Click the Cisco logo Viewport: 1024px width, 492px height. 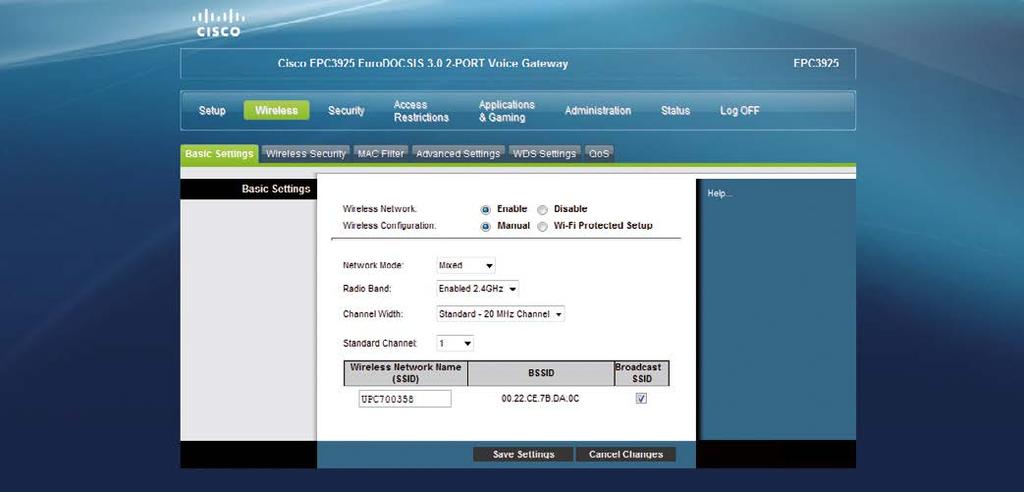(x=218, y=23)
